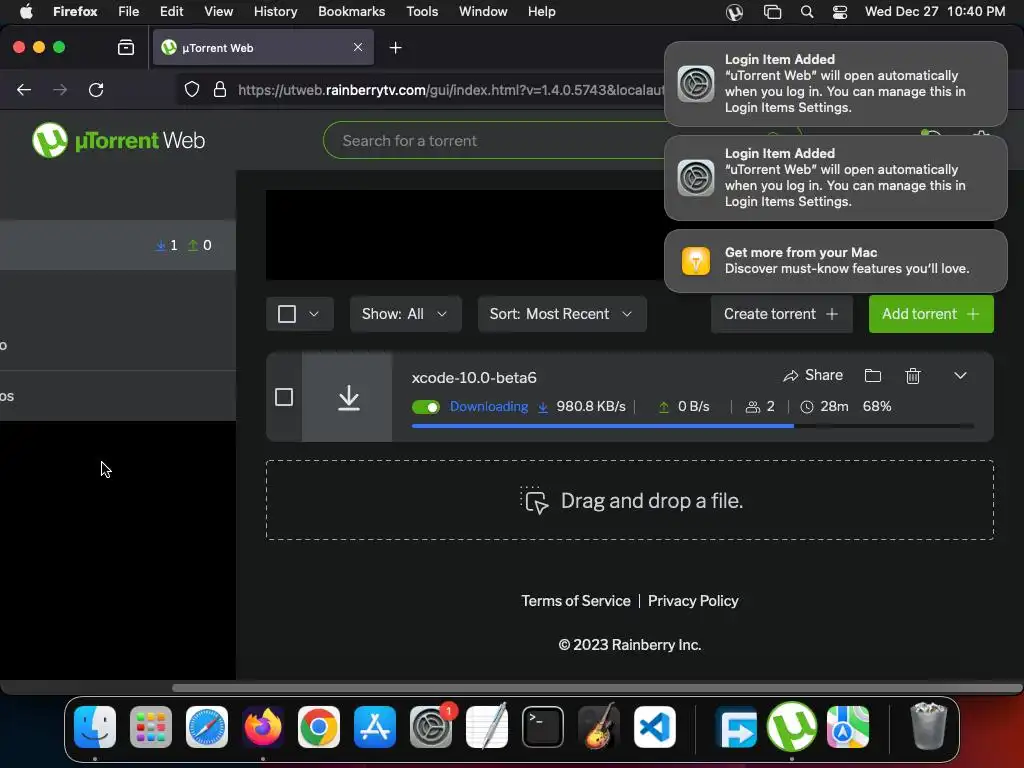Open Google Chrome from the Dock
1024x768 pixels.
tap(319, 727)
